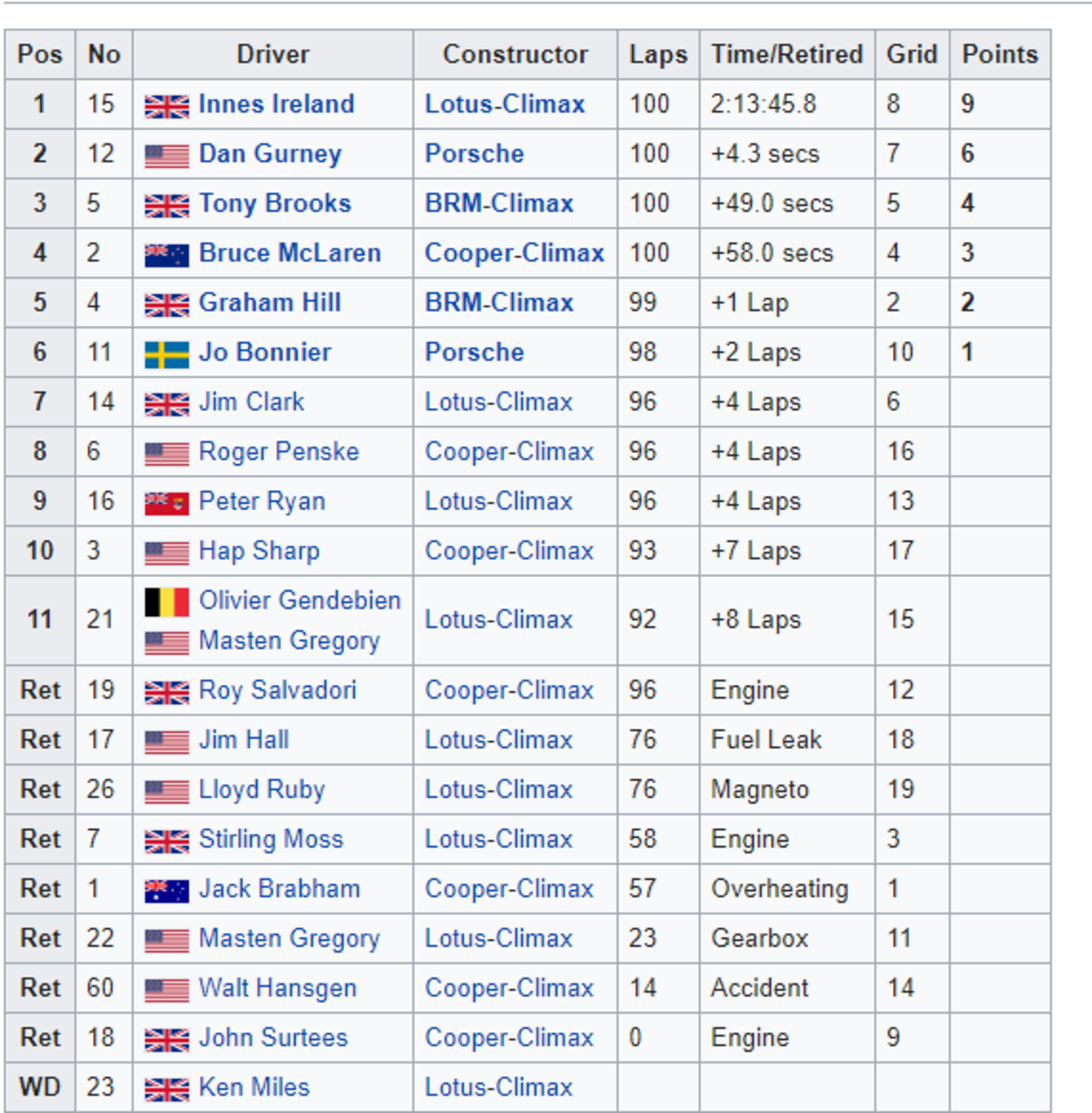Screen dimensions: 1092x1113
Task: Select the "Gearbox" retirement cell
Action: [x=787, y=938]
